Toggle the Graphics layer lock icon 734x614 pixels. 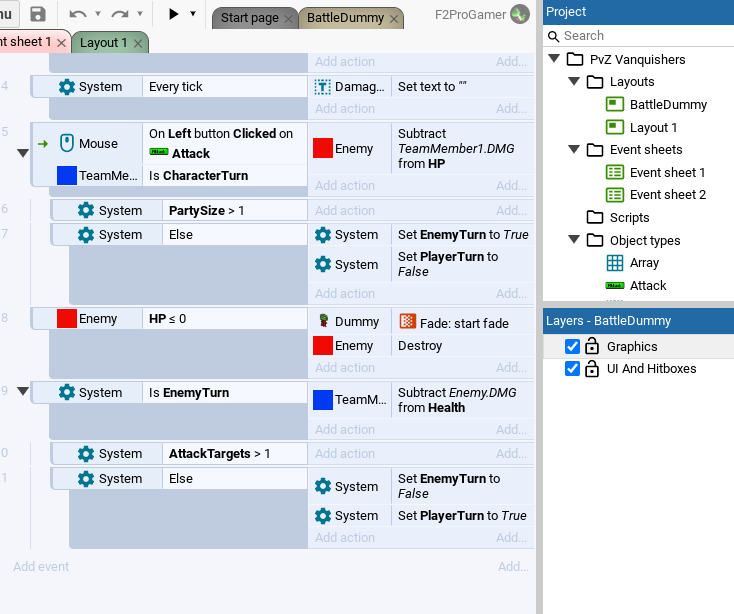pos(592,345)
